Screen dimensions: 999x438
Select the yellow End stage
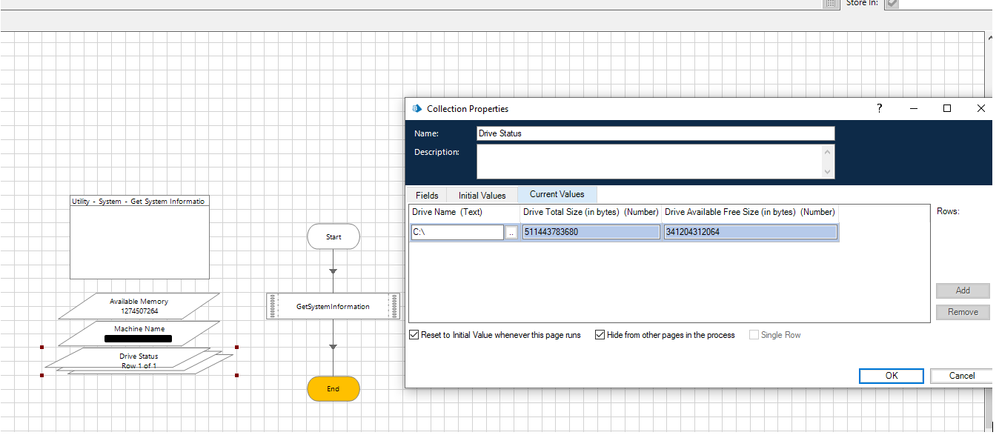(x=333, y=389)
